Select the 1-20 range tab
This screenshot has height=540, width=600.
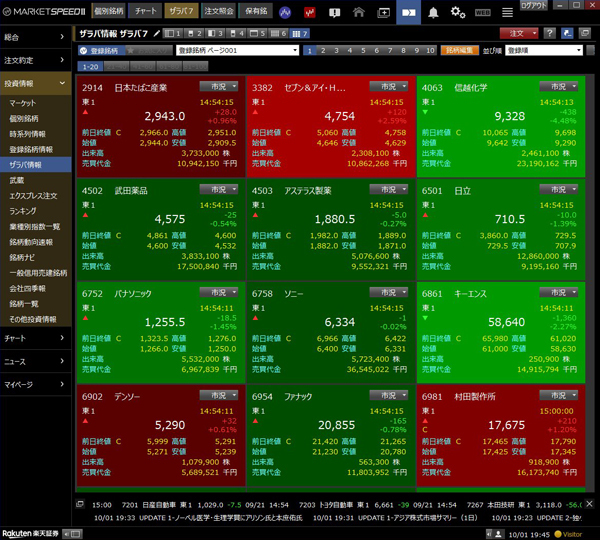[90, 67]
